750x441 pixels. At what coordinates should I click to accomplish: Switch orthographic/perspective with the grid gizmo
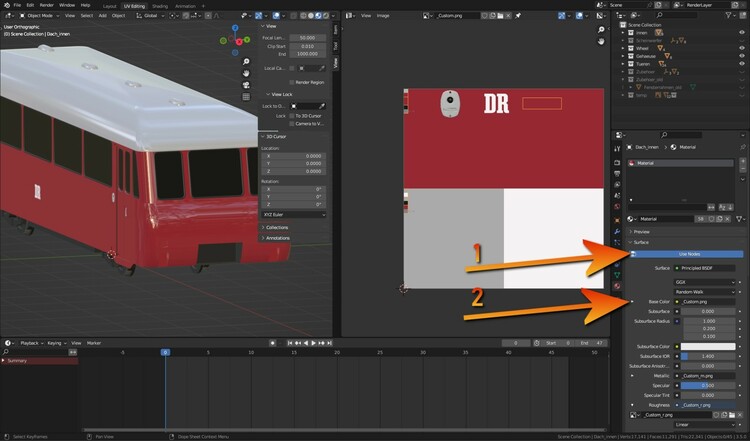246,97
